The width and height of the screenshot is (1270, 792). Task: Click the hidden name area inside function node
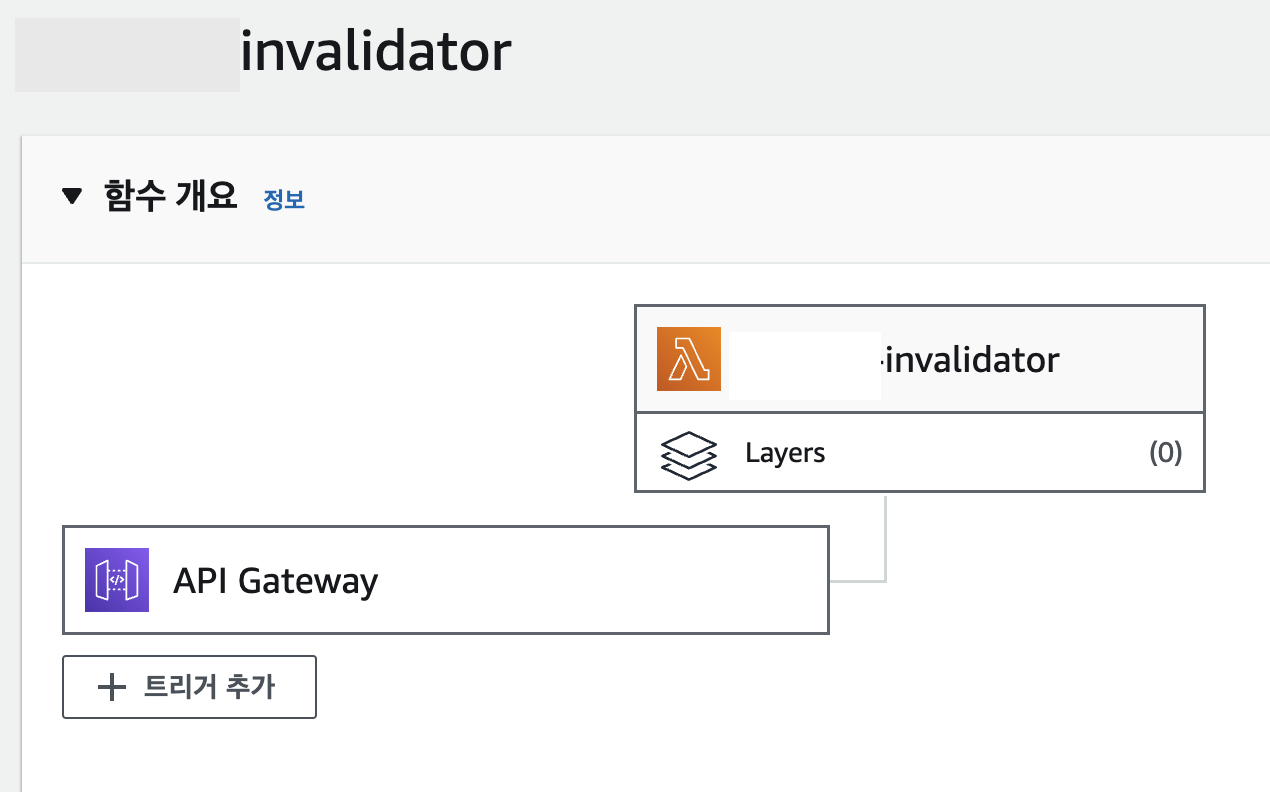[805, 365]
